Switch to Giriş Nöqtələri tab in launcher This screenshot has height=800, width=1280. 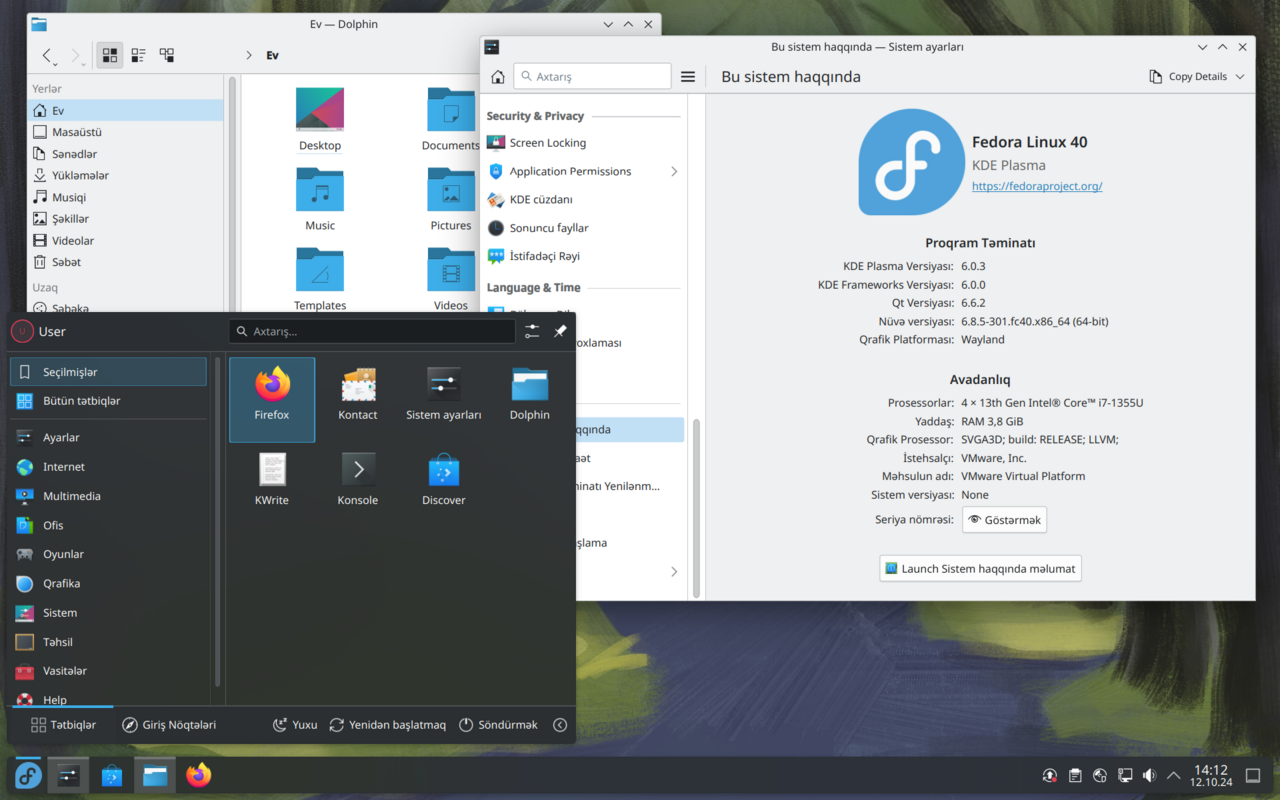coord(169,725)
